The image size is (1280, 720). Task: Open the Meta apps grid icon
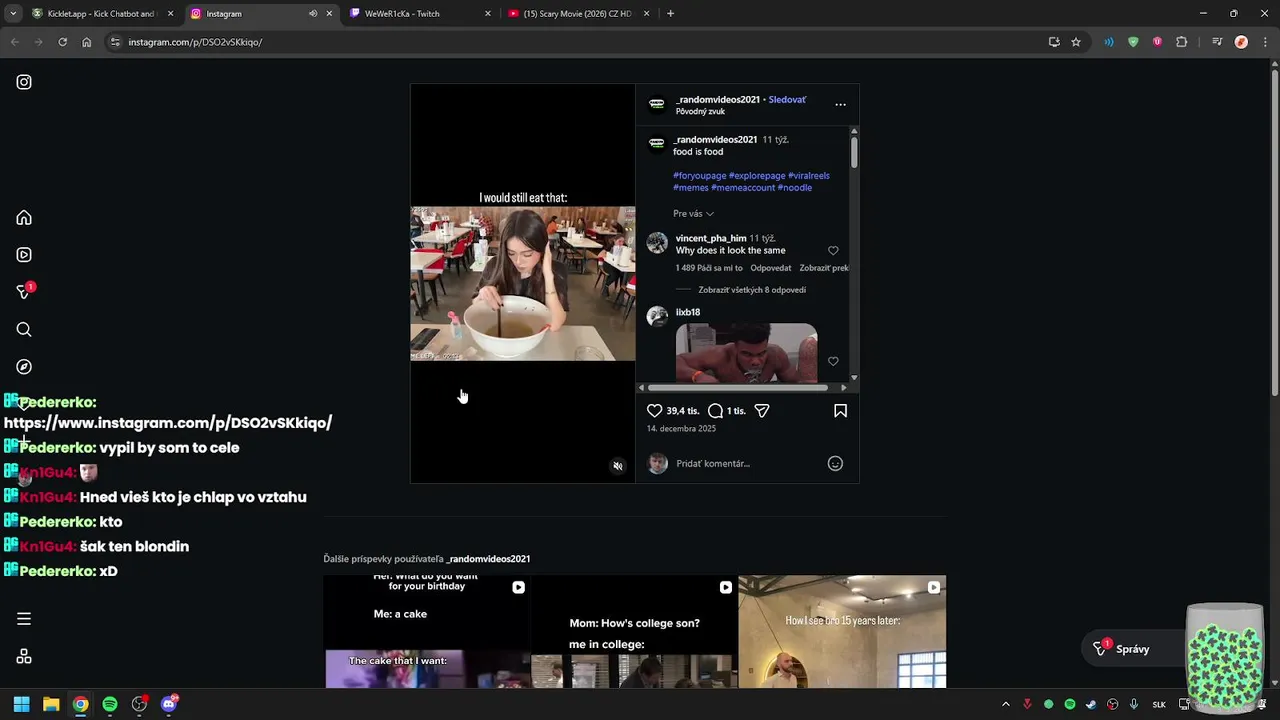tap(24, 657)
